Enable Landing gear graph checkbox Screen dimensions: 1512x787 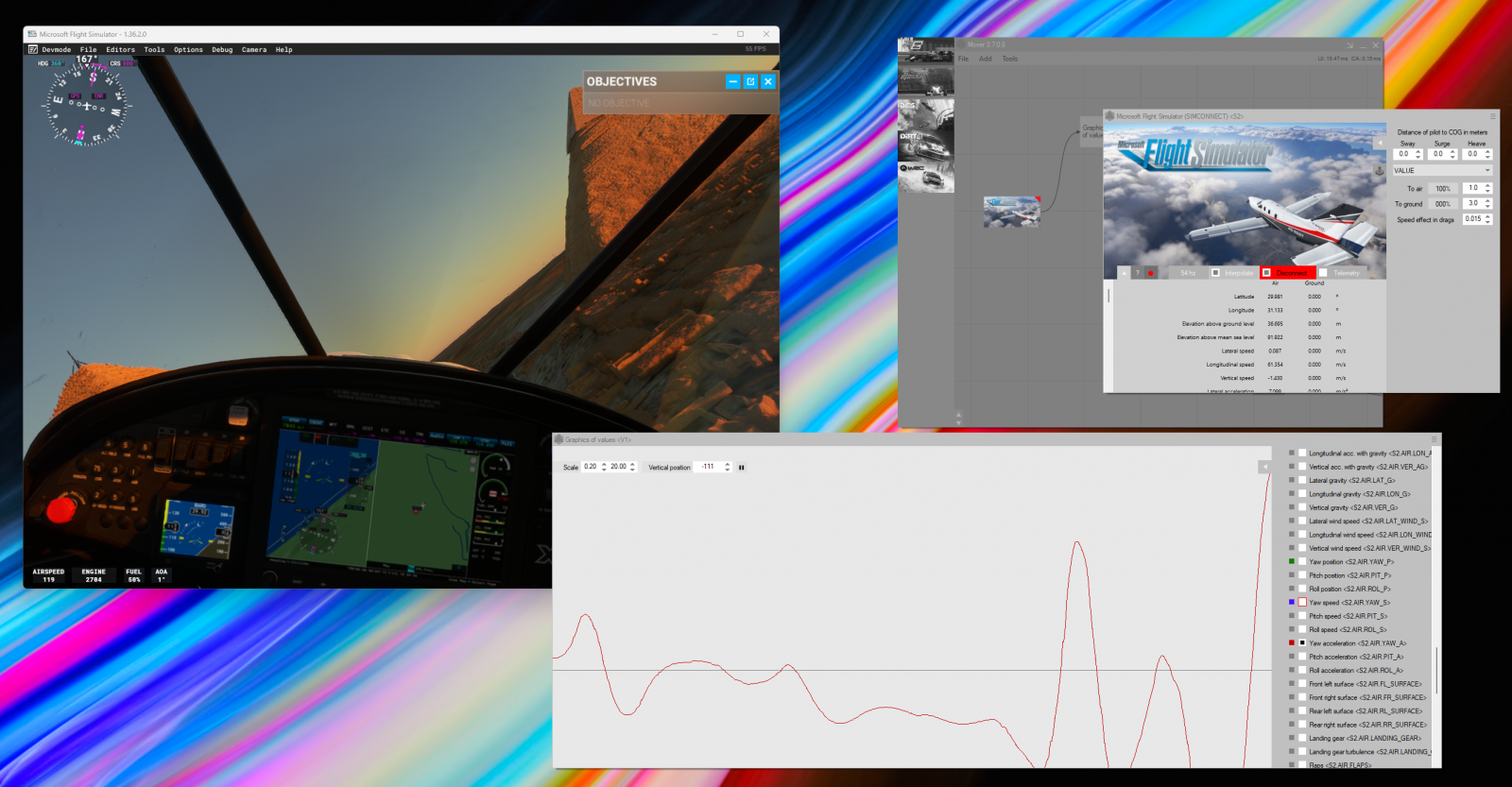point(1302,738)
